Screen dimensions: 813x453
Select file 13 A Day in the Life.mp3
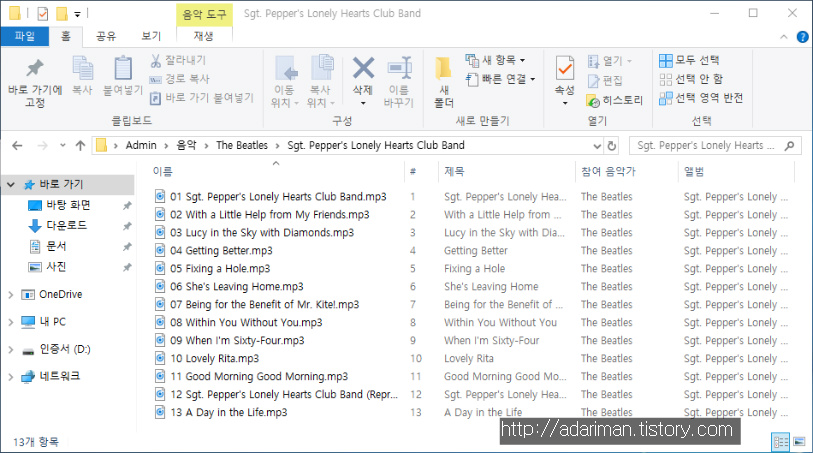[x=228, y=413]
